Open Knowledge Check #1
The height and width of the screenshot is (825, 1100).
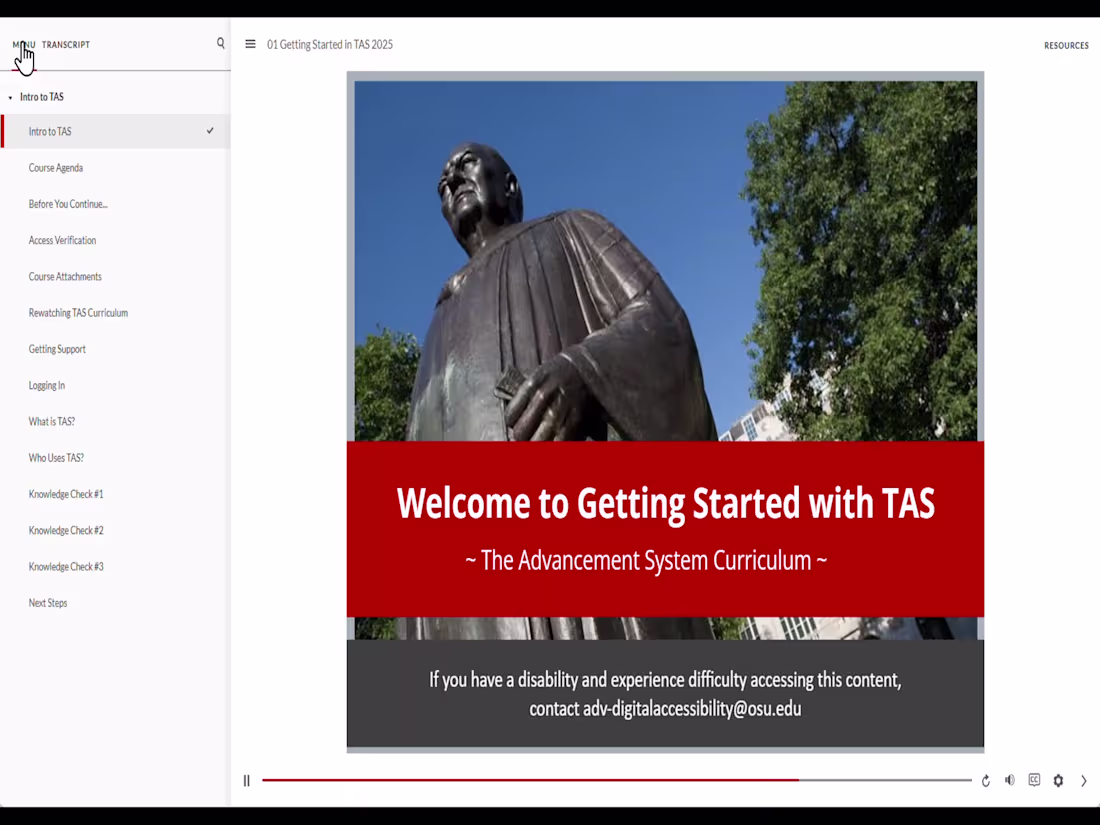click(x=66, y=494)
